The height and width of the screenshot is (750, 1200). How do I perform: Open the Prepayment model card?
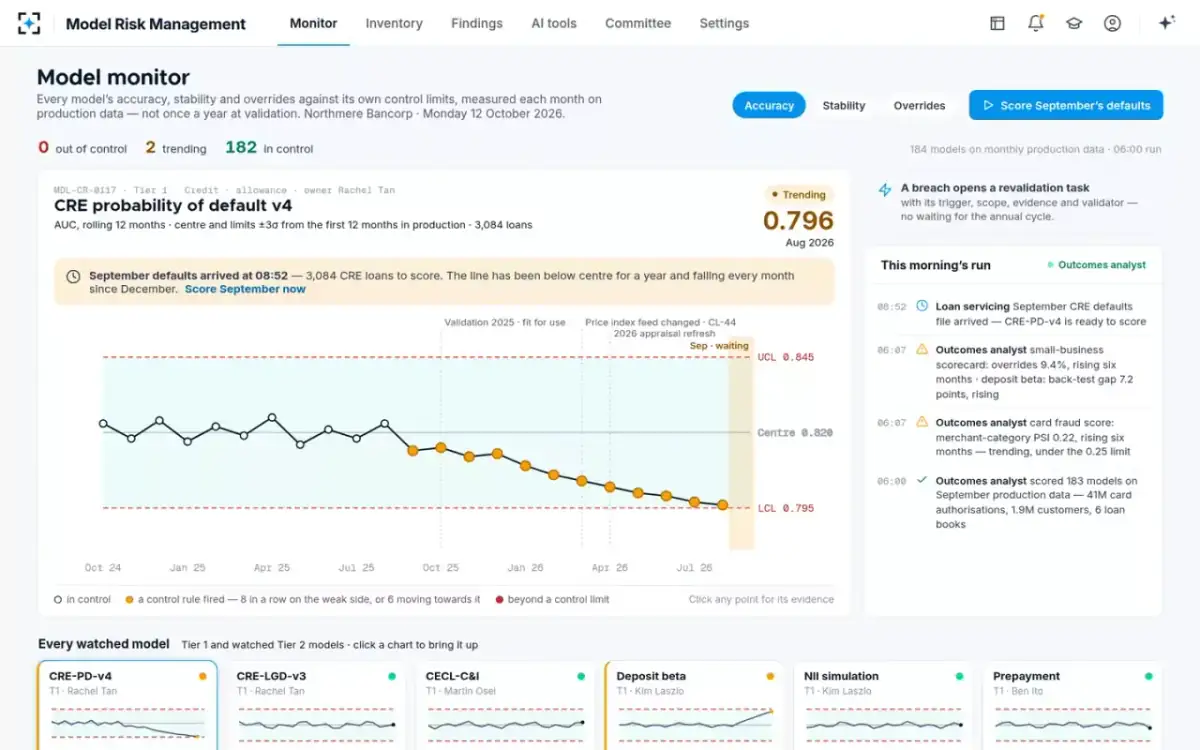pos(1072,705)
